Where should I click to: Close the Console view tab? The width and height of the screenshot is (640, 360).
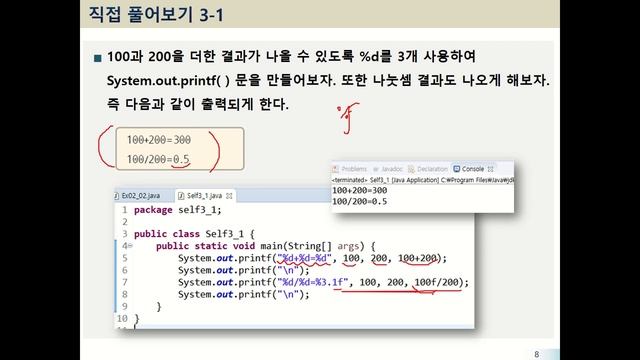tap(490, 169)
